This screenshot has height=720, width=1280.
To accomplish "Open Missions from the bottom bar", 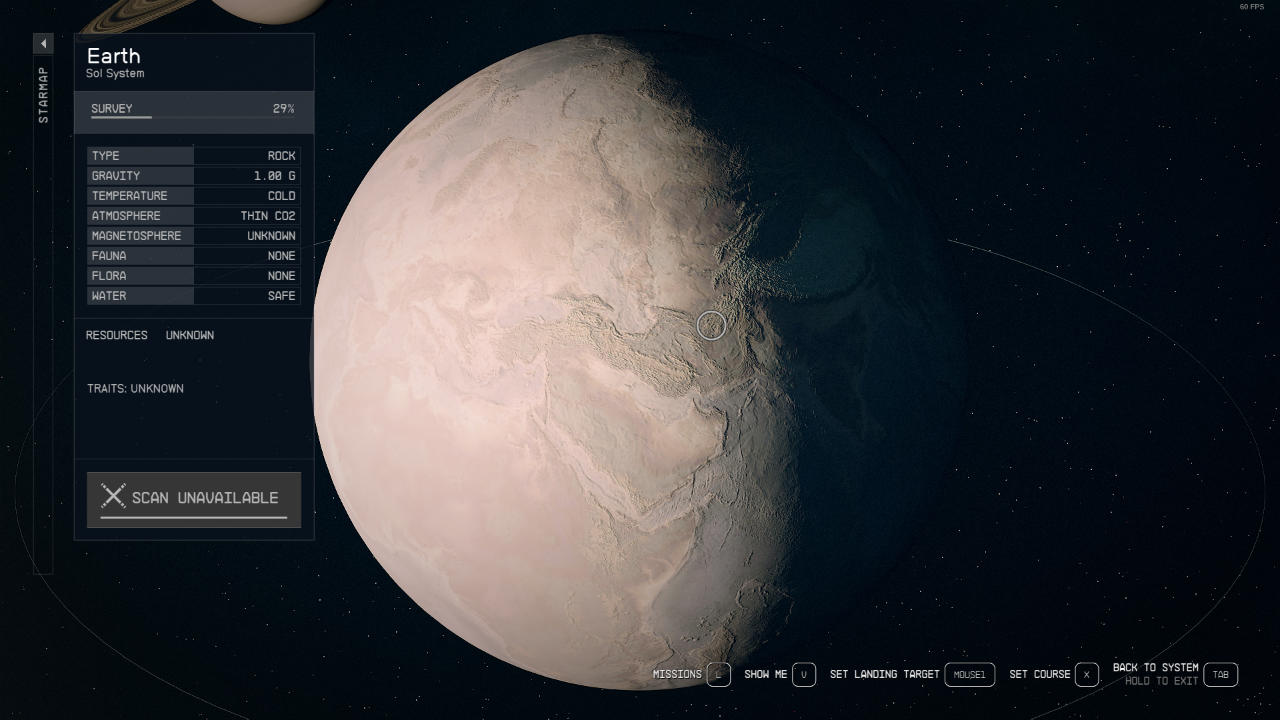I will point(677,675).
